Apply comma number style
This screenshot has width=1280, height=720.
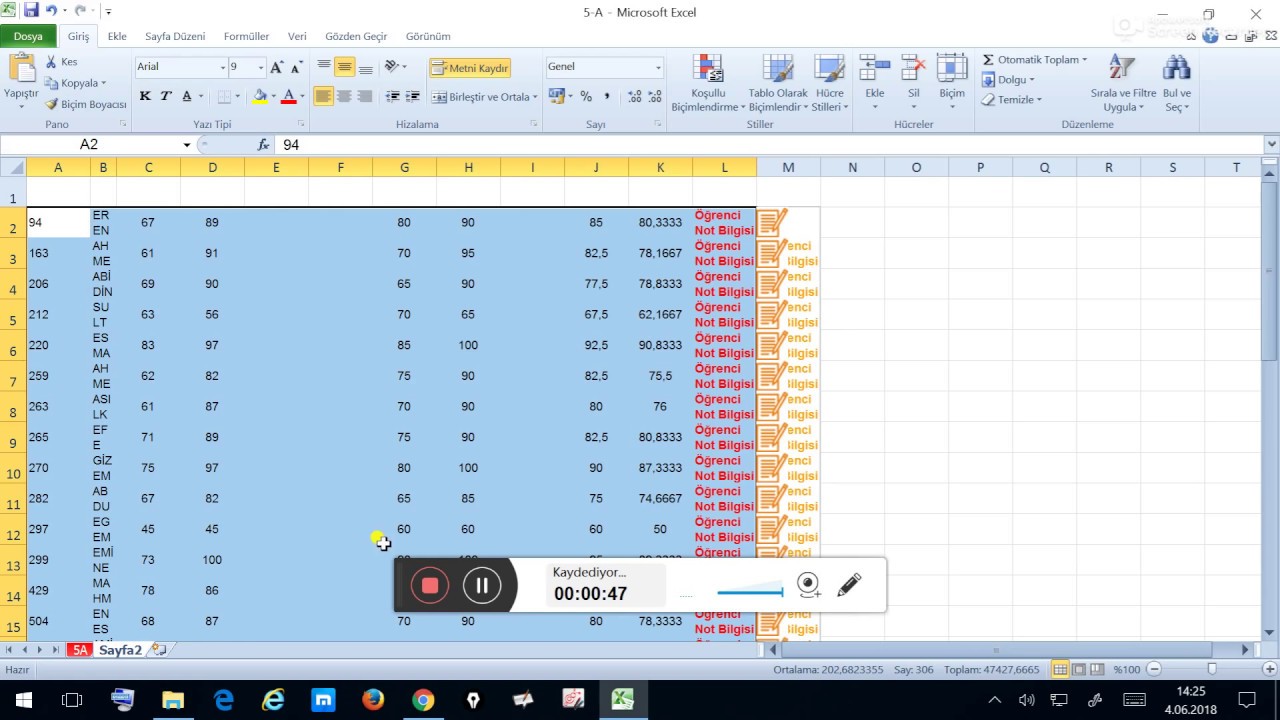pyautogui.click(x=607, y=97)
